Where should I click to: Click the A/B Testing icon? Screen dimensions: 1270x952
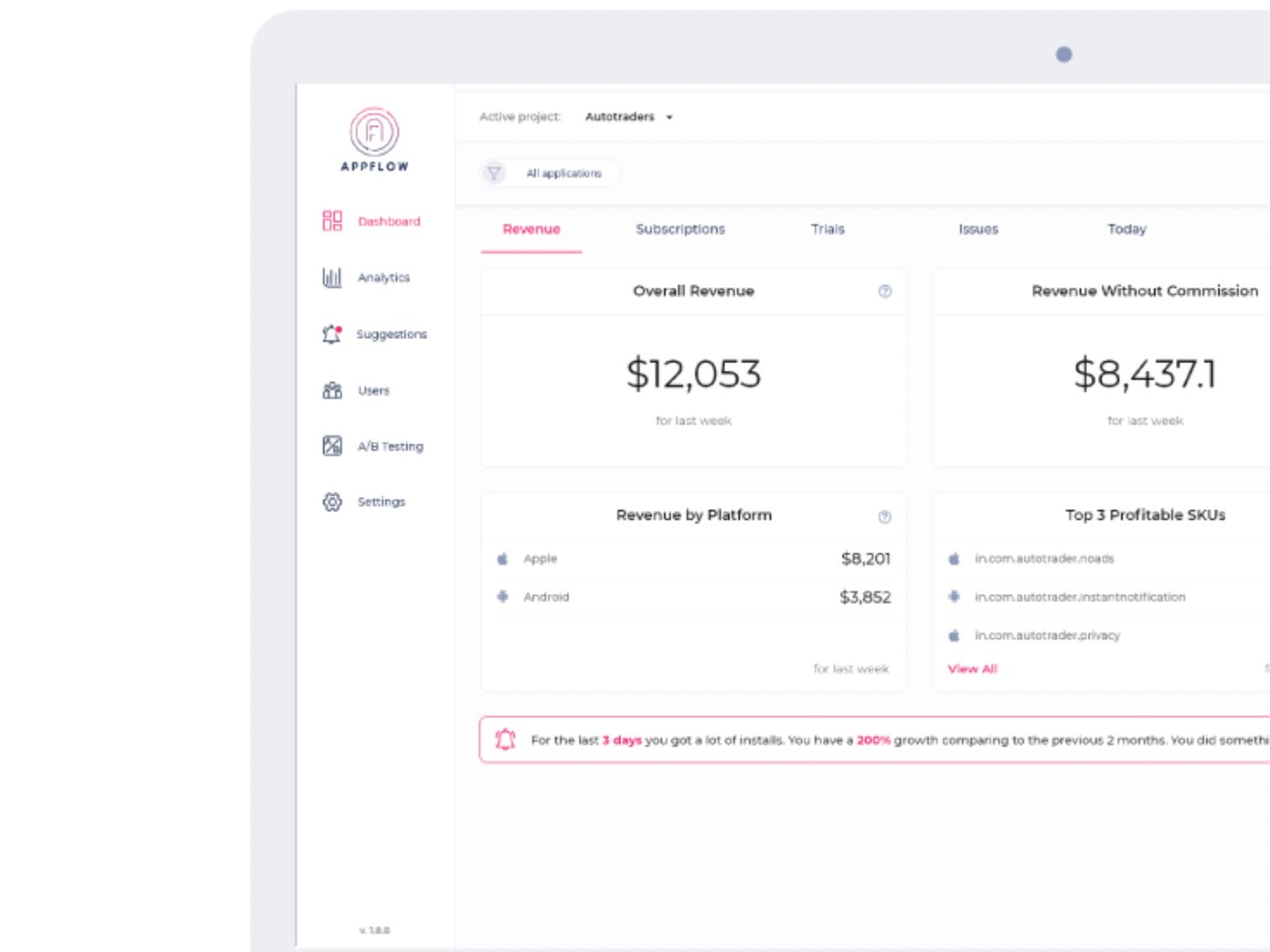tap(332, 446)
